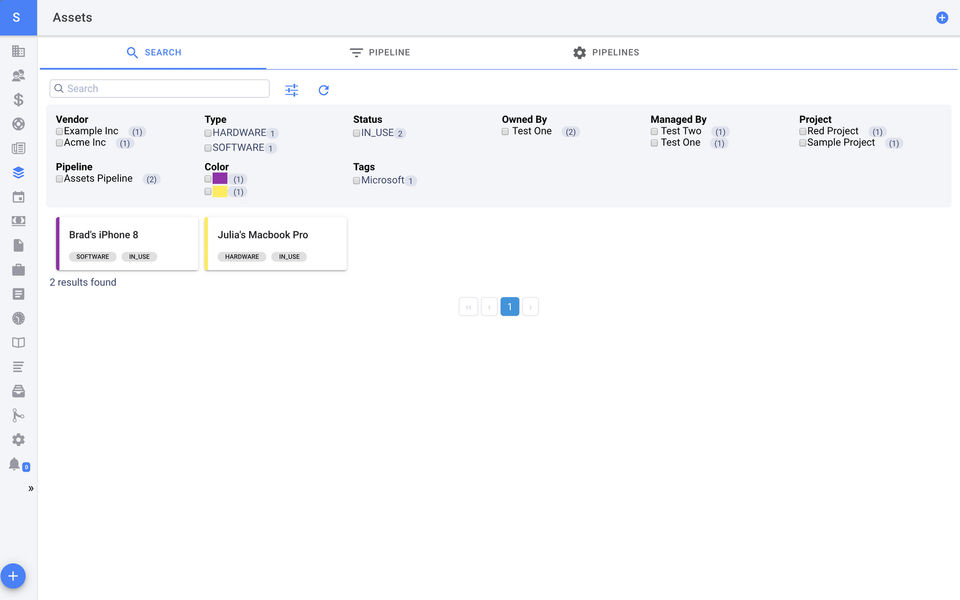
Task: Jump to the first results page arrow
Action: click(x=468, y=307)
